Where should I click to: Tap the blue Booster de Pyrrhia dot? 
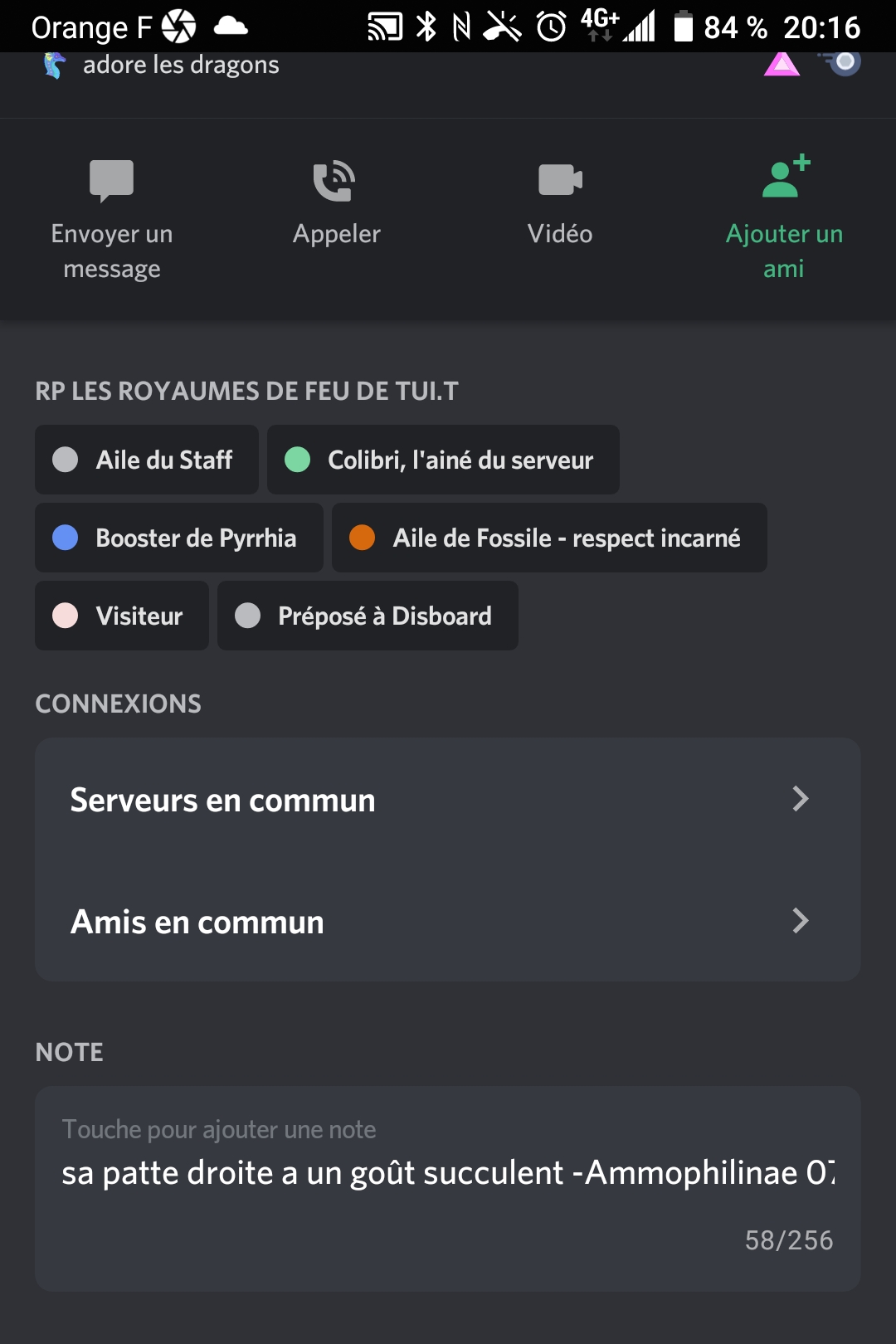pyautogui.click(x=66, y=538)
